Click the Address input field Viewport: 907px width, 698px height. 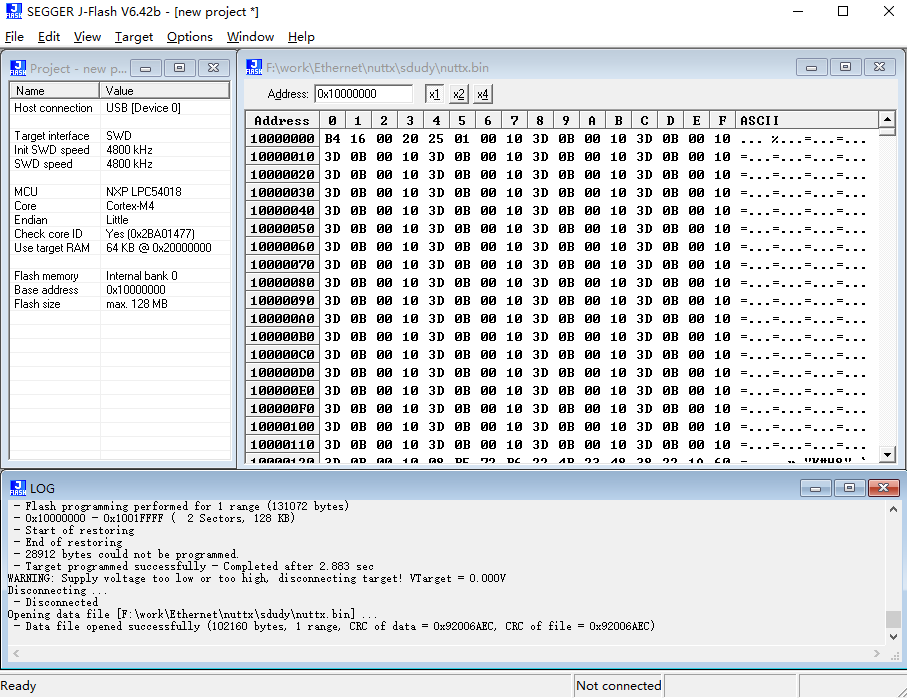(364, 94)
